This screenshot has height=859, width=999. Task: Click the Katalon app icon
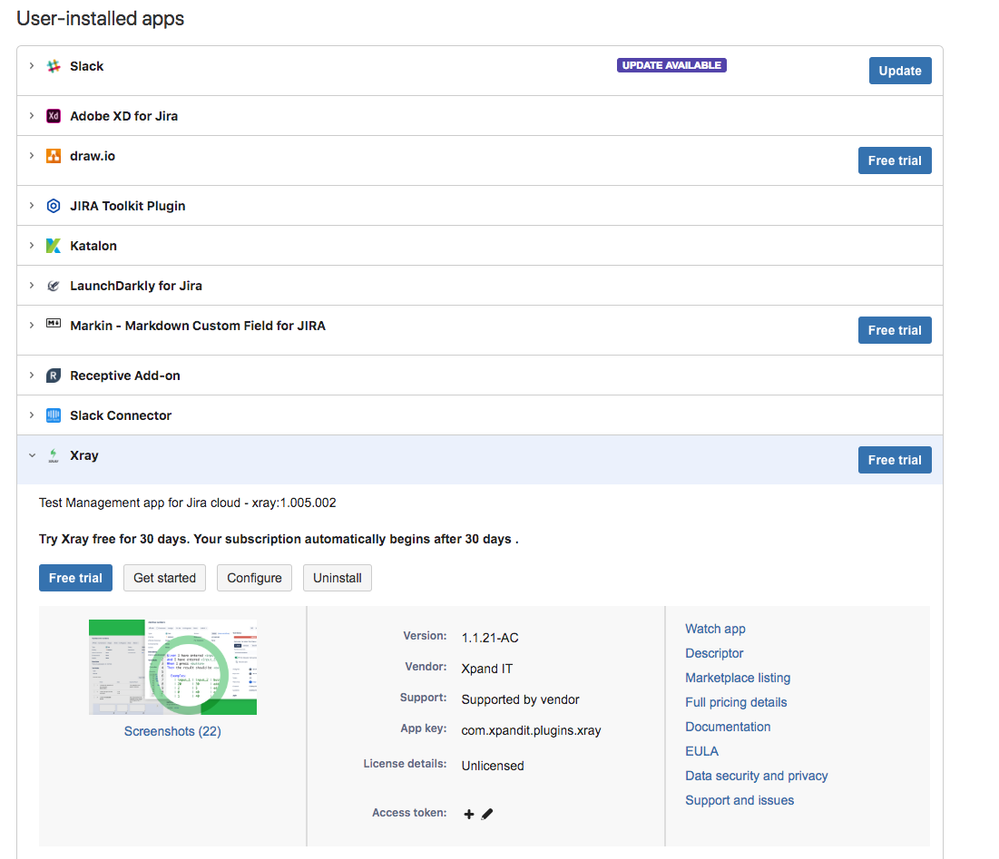(x=54, y=246)
